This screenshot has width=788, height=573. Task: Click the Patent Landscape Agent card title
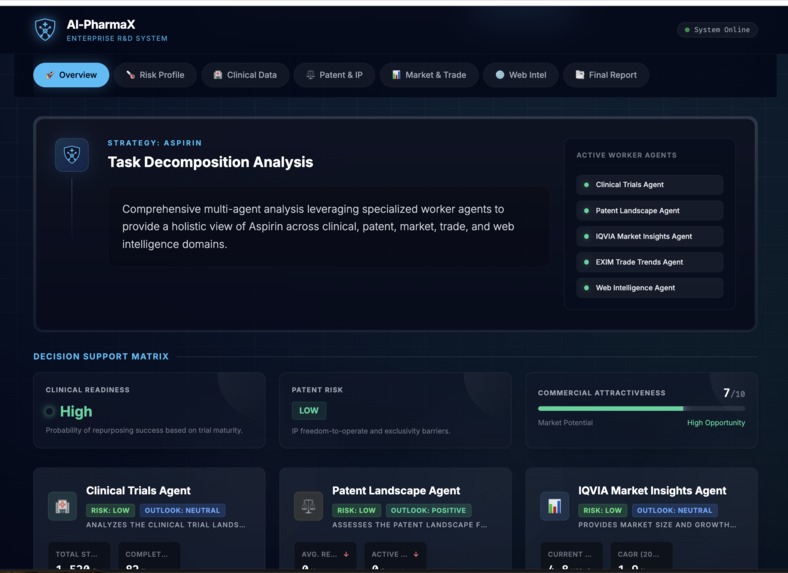(x=396, y=491)
